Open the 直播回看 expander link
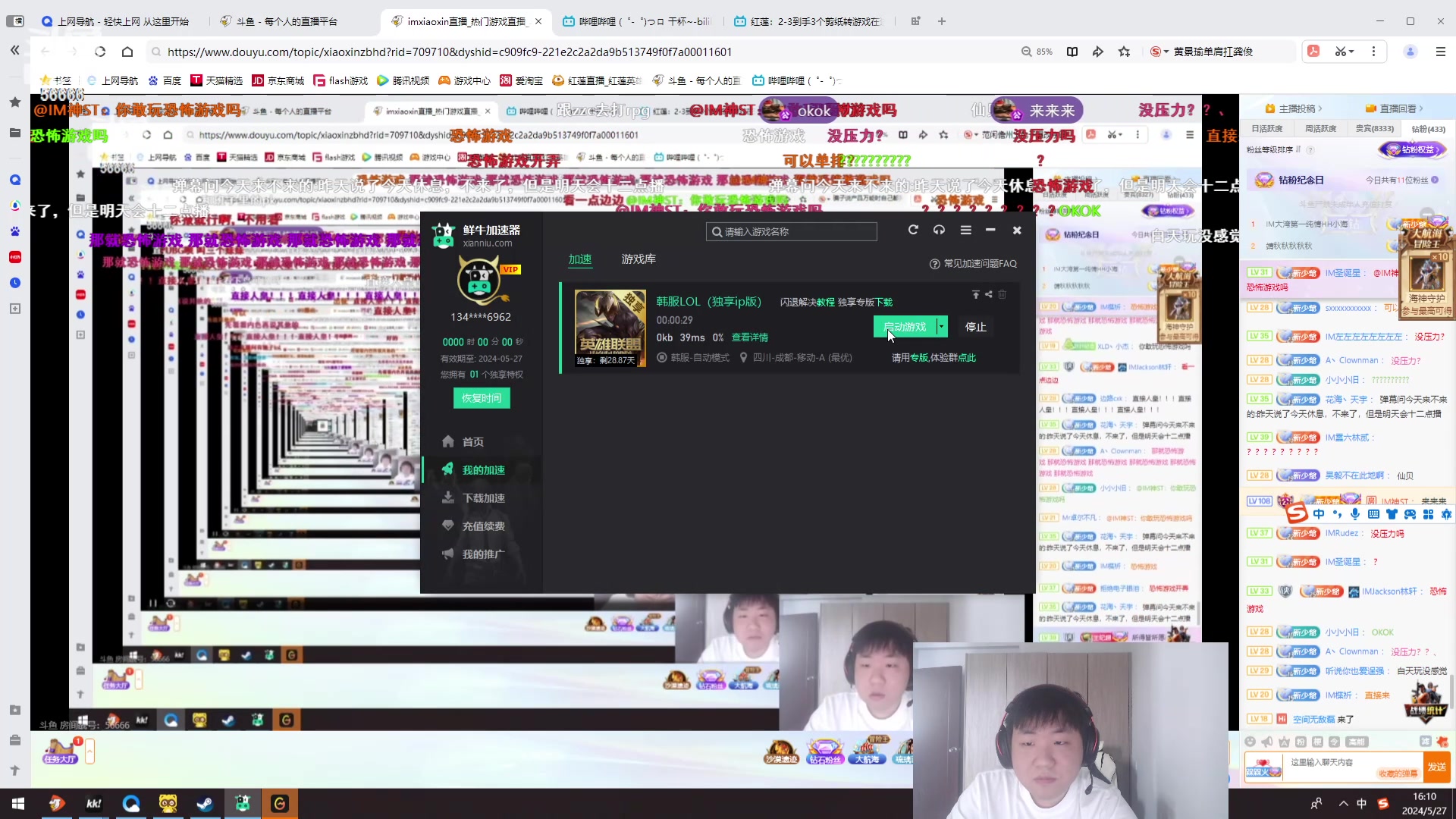This screenshot has height=819, width=1456. click(1399, 108)
